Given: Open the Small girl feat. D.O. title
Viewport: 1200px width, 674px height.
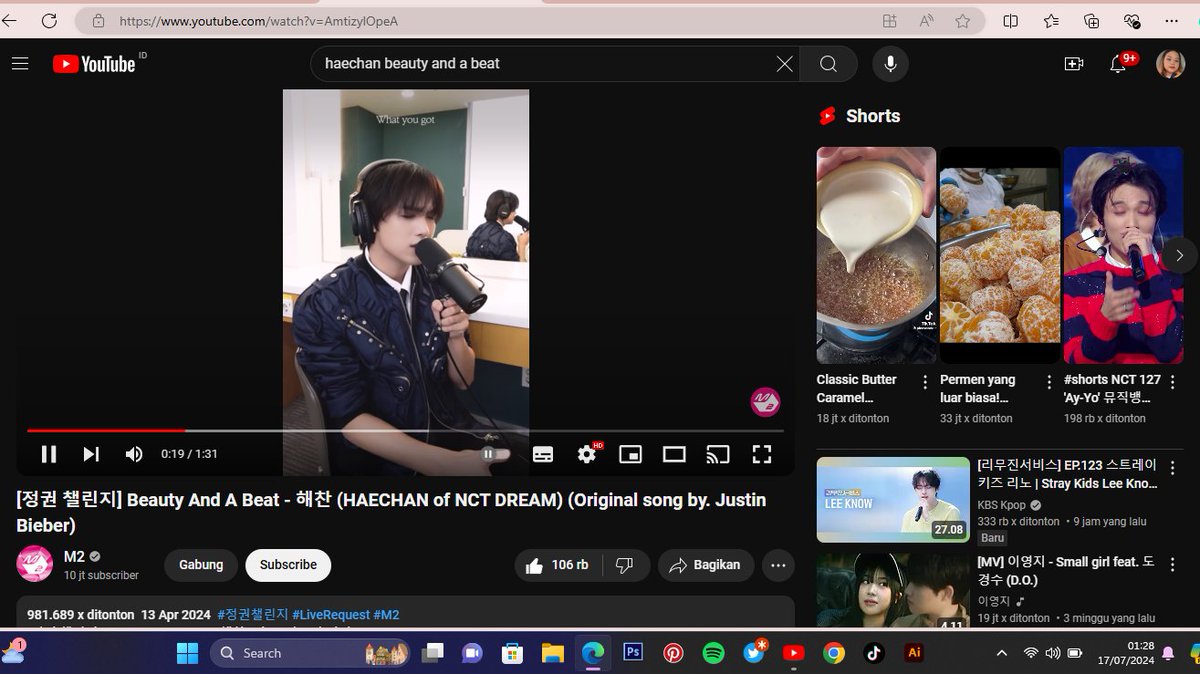Looking at the screenshot, I should pyautogui.click(x=1066, y=571).
